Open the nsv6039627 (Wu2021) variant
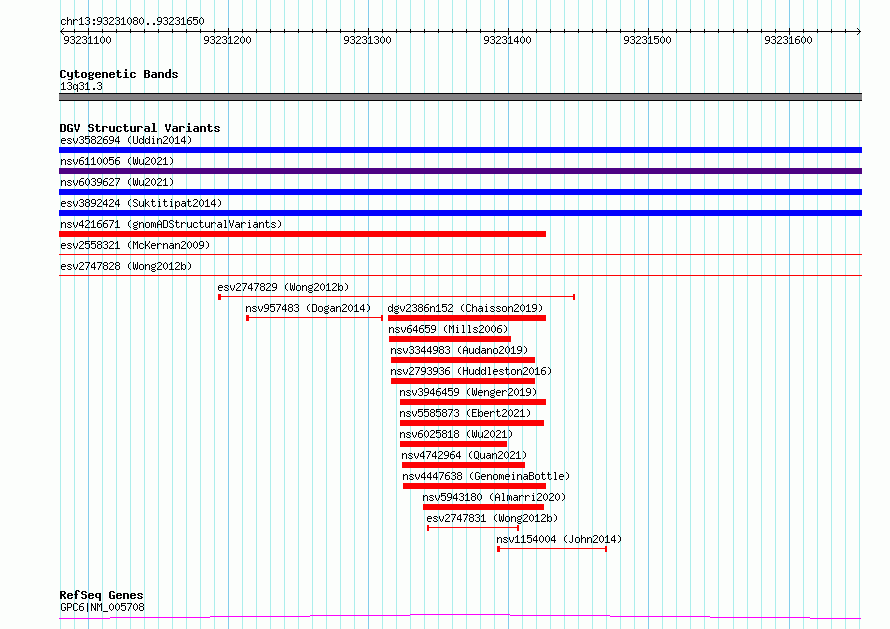The width and height of the screenshot is (890, 629). pyautogui.click(x=460, y=192)
